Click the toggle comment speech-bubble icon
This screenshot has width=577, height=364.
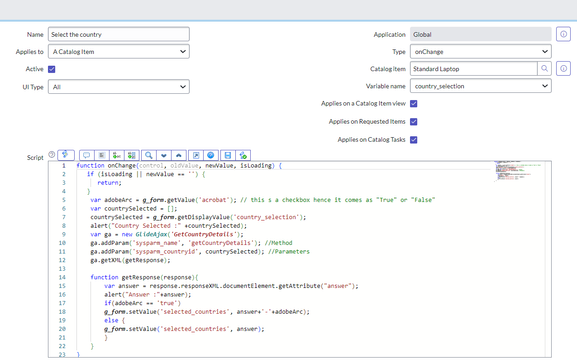pos(87,155)
